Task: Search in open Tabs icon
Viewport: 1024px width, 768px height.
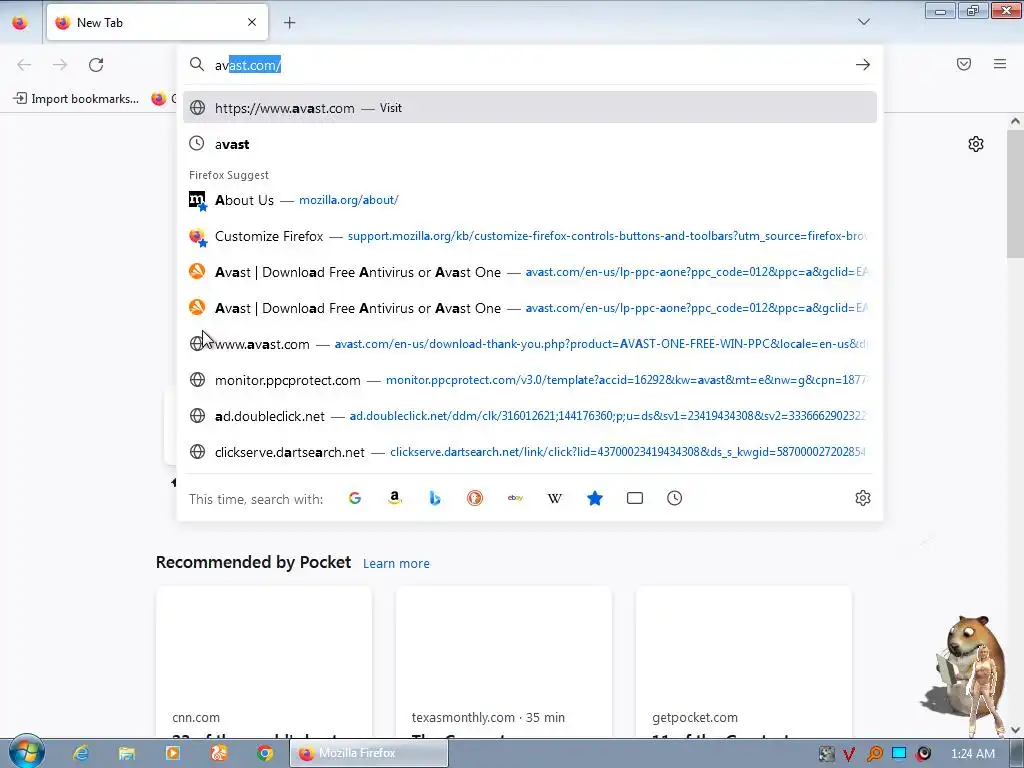Action: coord(635,498)
